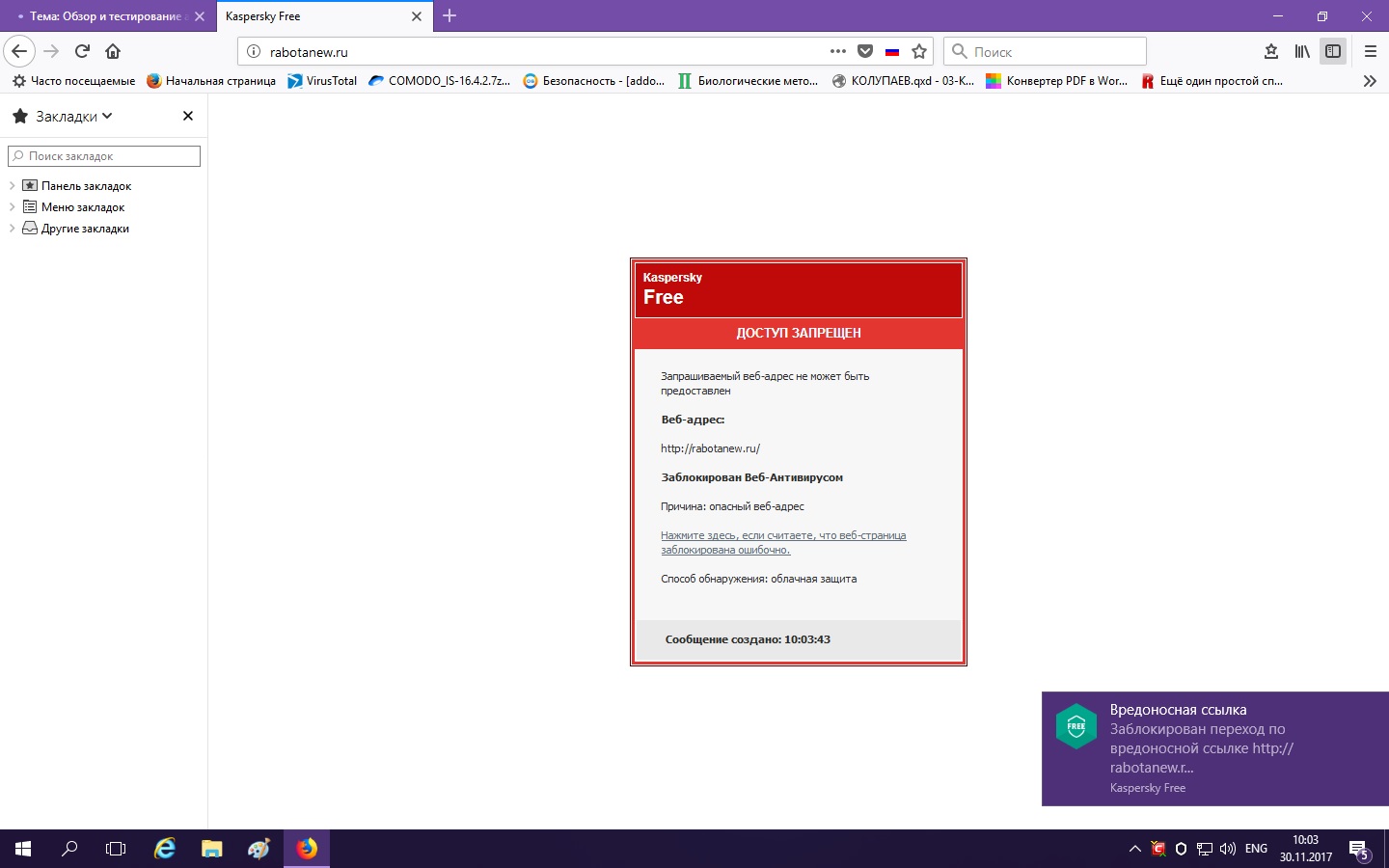1389x868 pixels.
Task: Open the Firefox hamburger menu
Action: point(1371,51)
